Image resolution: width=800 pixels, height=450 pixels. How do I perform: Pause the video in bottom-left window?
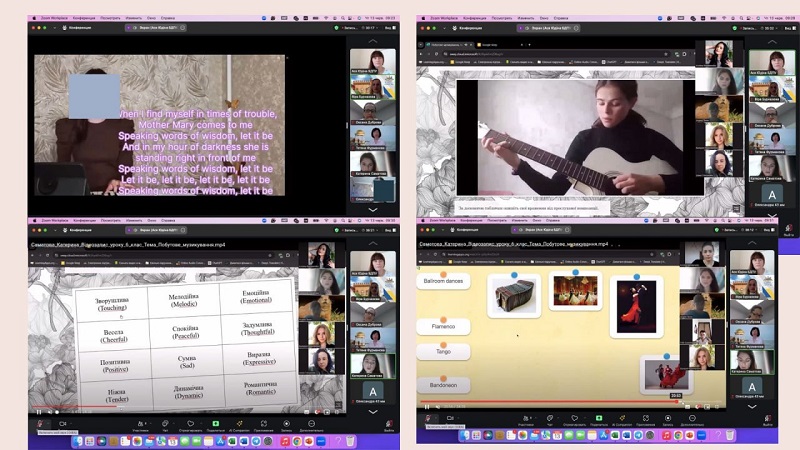[x=39, y=412]
